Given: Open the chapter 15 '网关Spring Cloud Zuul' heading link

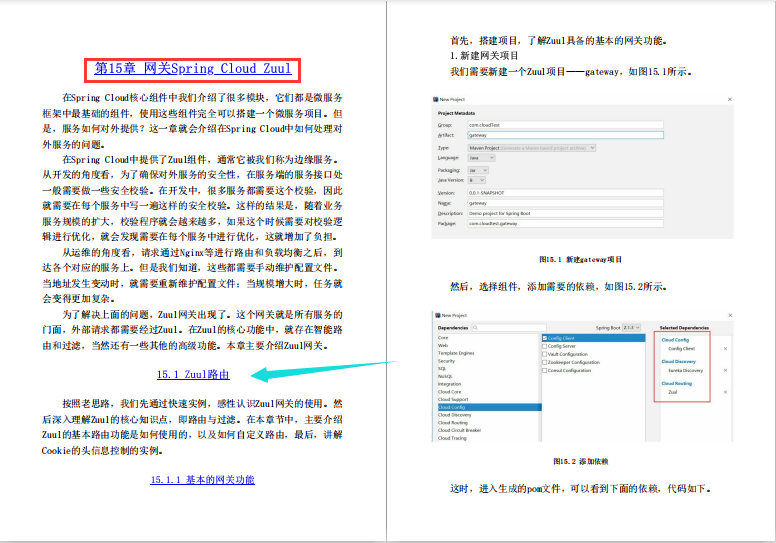Looking at the screenshot, I should coord(193,69).
